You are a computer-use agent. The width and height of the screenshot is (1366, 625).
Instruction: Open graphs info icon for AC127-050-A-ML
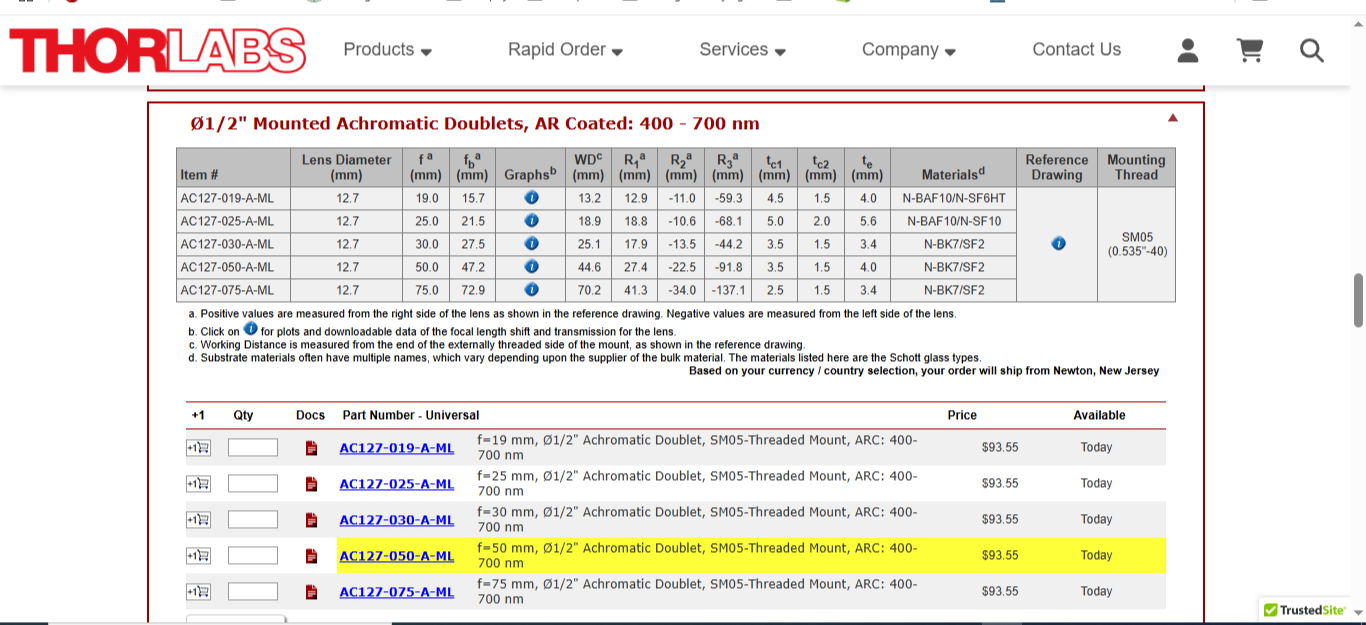532,267
